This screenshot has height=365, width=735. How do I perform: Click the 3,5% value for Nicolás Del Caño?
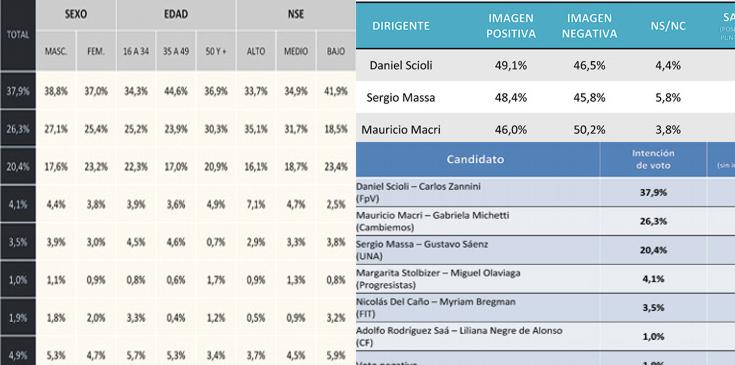click(653, 308)
